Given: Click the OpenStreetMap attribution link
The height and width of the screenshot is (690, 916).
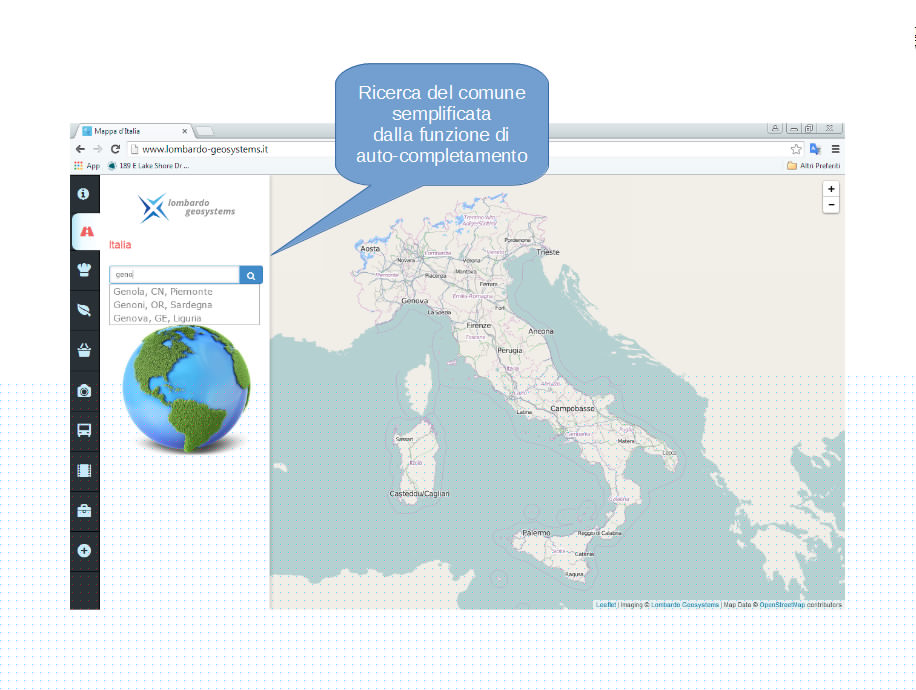Looking at the screenshot, I should 784,604.
